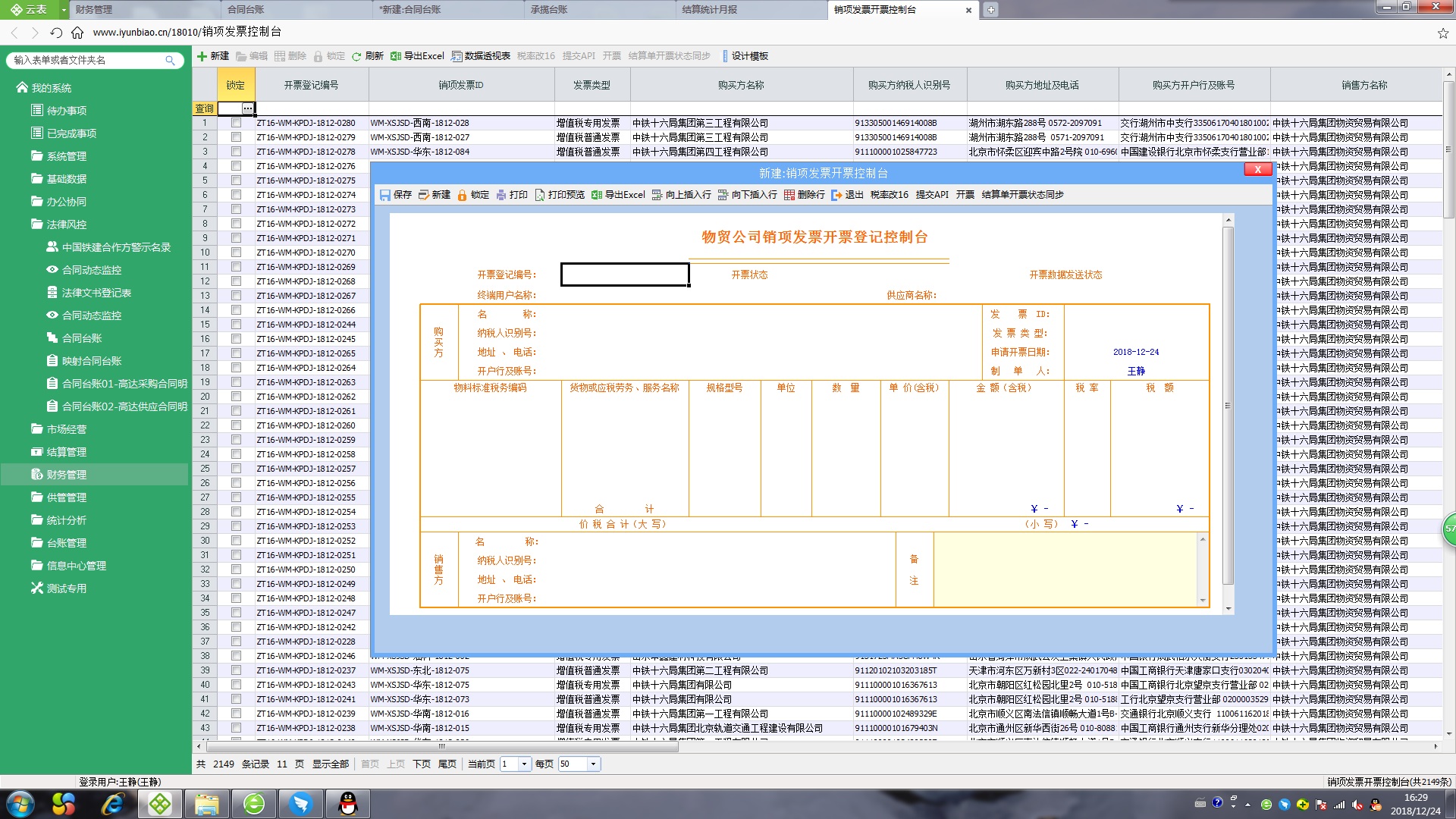Viewport: 1456px width, 819px height.
Task: Click the sidebar search magnifier icon
Action: tap(170, 60)
